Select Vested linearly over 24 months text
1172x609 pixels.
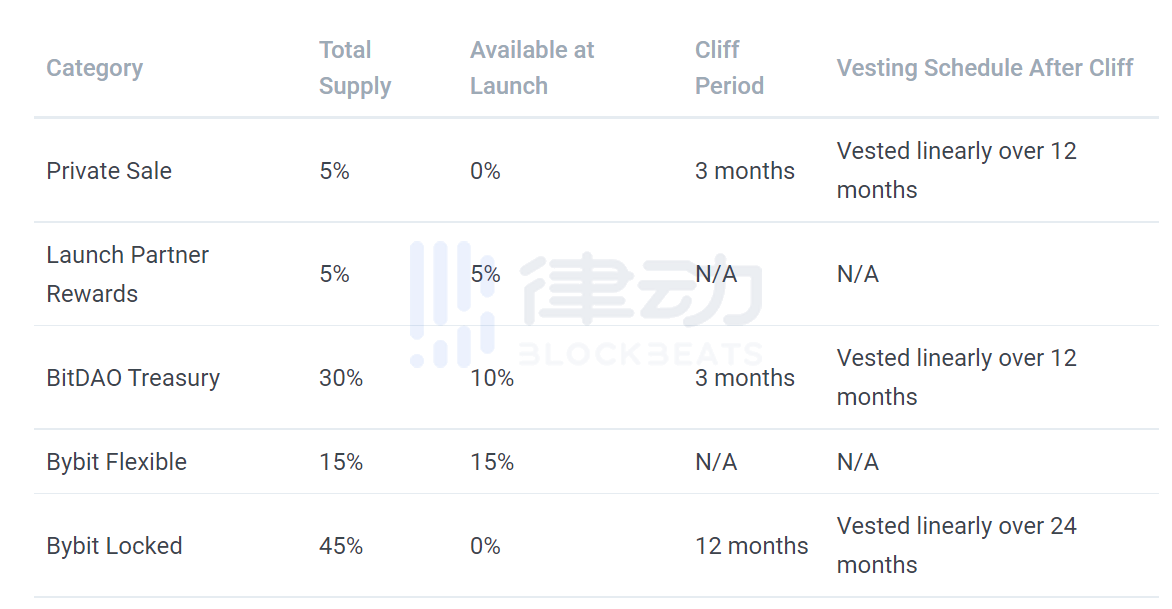(956, 545)
